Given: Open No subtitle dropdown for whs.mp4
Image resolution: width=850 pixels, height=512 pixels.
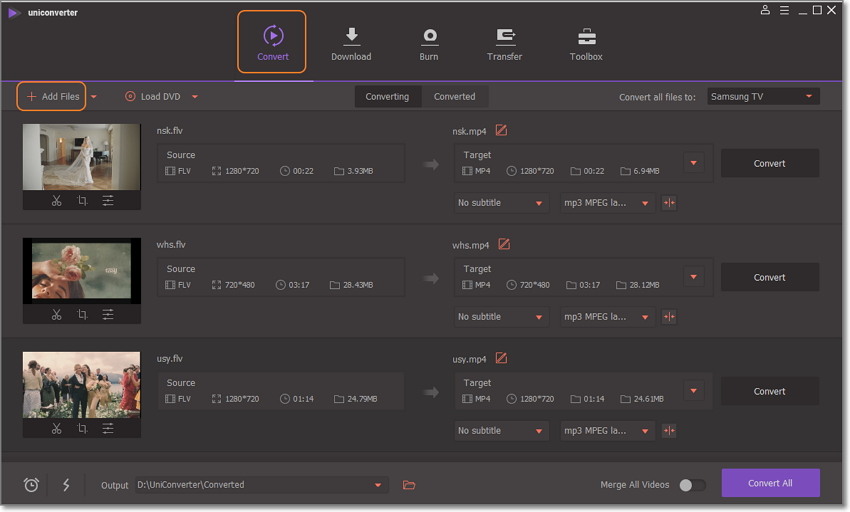Looking at the screenshot, I should pyautogui.click(x=500, y=317).
